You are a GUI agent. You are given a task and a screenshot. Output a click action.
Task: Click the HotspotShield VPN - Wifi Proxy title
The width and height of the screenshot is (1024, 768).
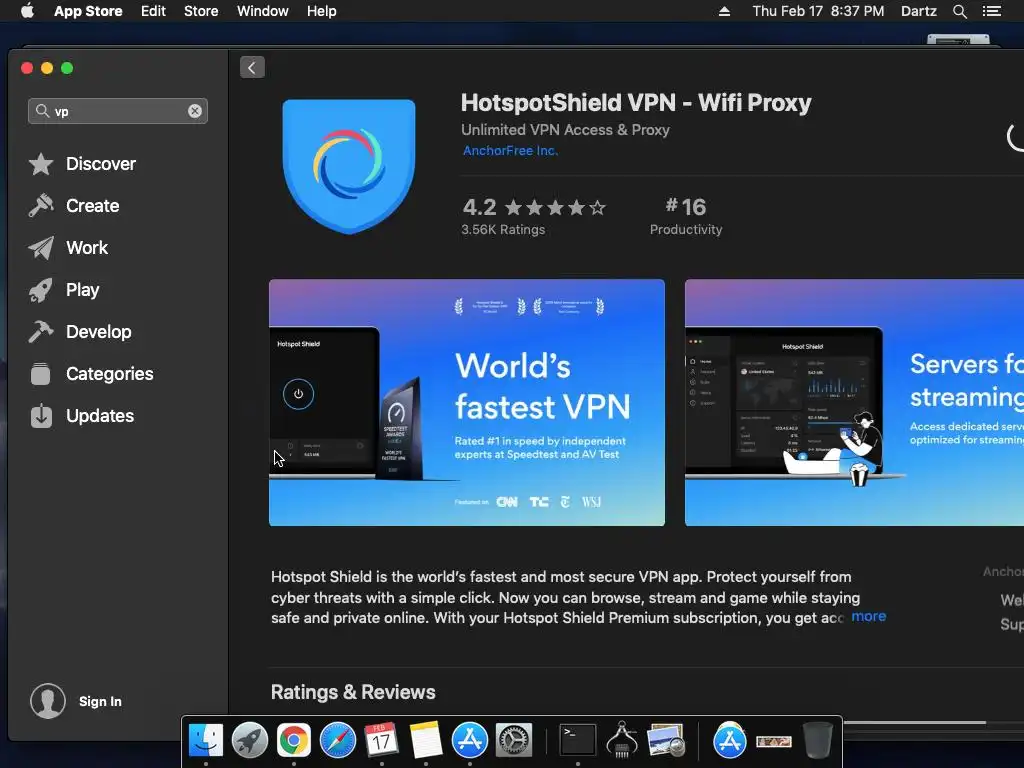pos(636,103)
